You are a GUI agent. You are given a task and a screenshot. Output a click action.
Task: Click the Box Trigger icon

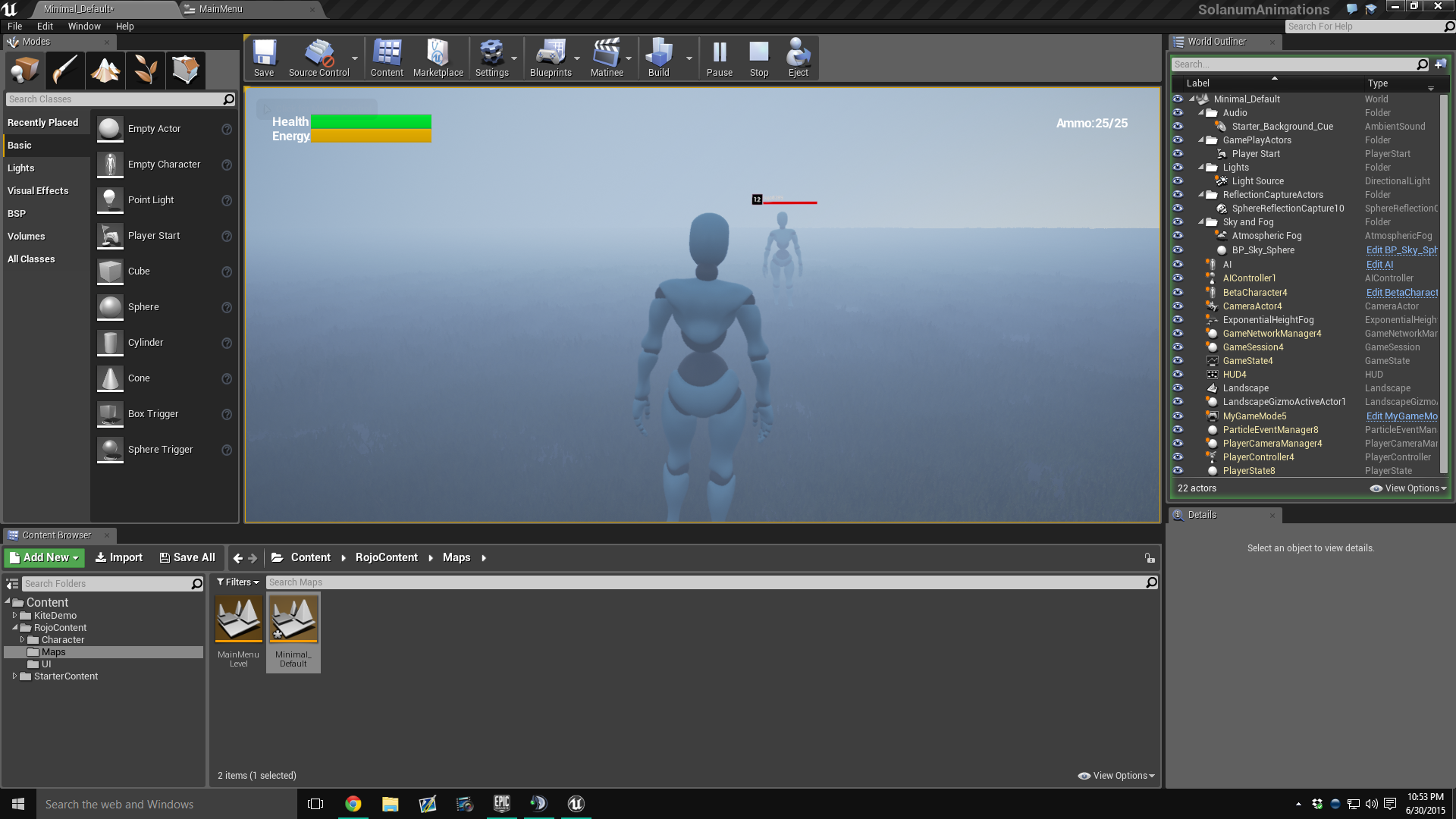click(x=110, y=414)
